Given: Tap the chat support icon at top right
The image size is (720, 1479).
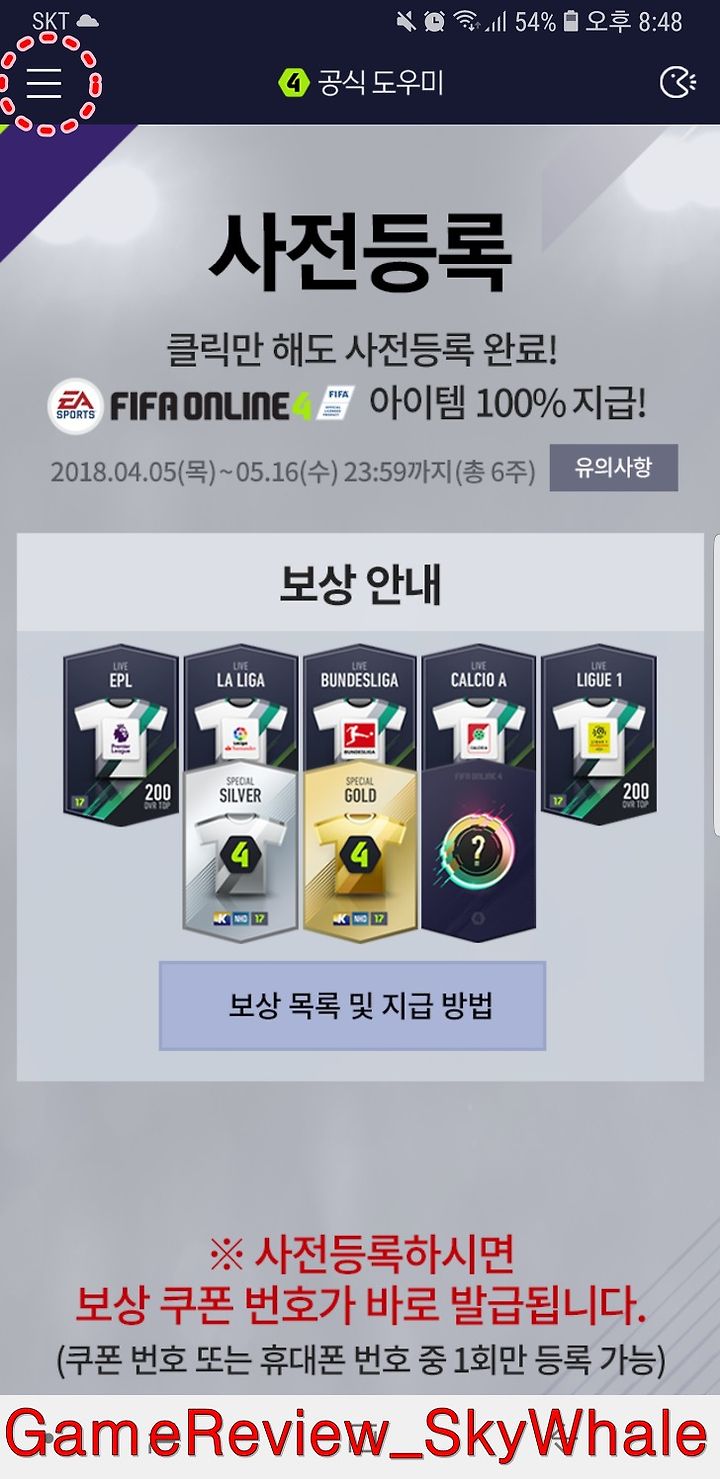Looking at the screenshot, I should (x=678, y=83).
